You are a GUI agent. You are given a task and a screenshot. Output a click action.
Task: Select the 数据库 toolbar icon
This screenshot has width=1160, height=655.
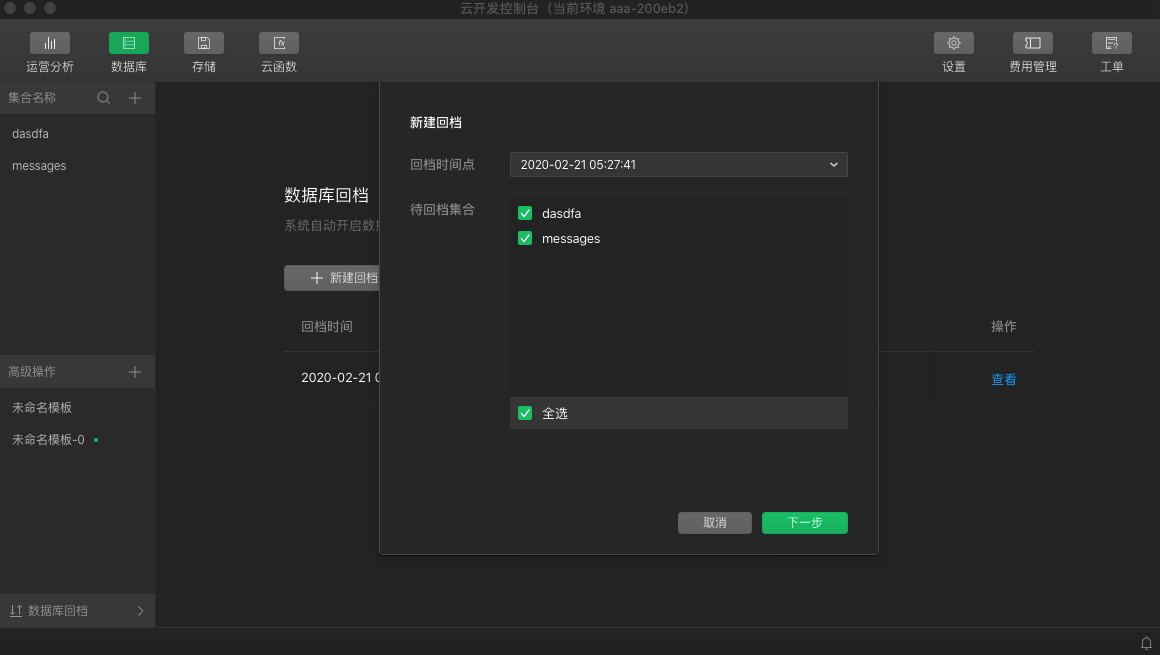coord(128,52)
